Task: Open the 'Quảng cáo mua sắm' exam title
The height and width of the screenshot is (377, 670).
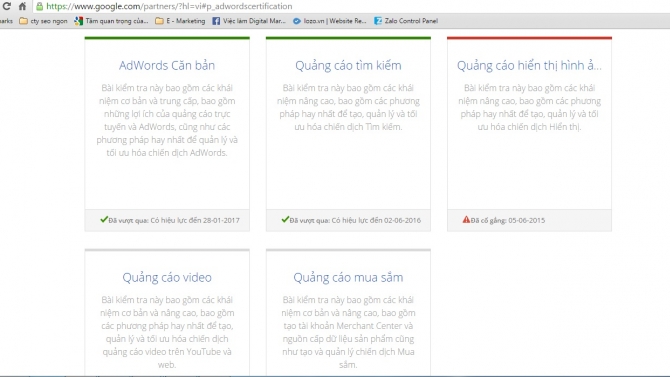Action: [x=348, y=277]
